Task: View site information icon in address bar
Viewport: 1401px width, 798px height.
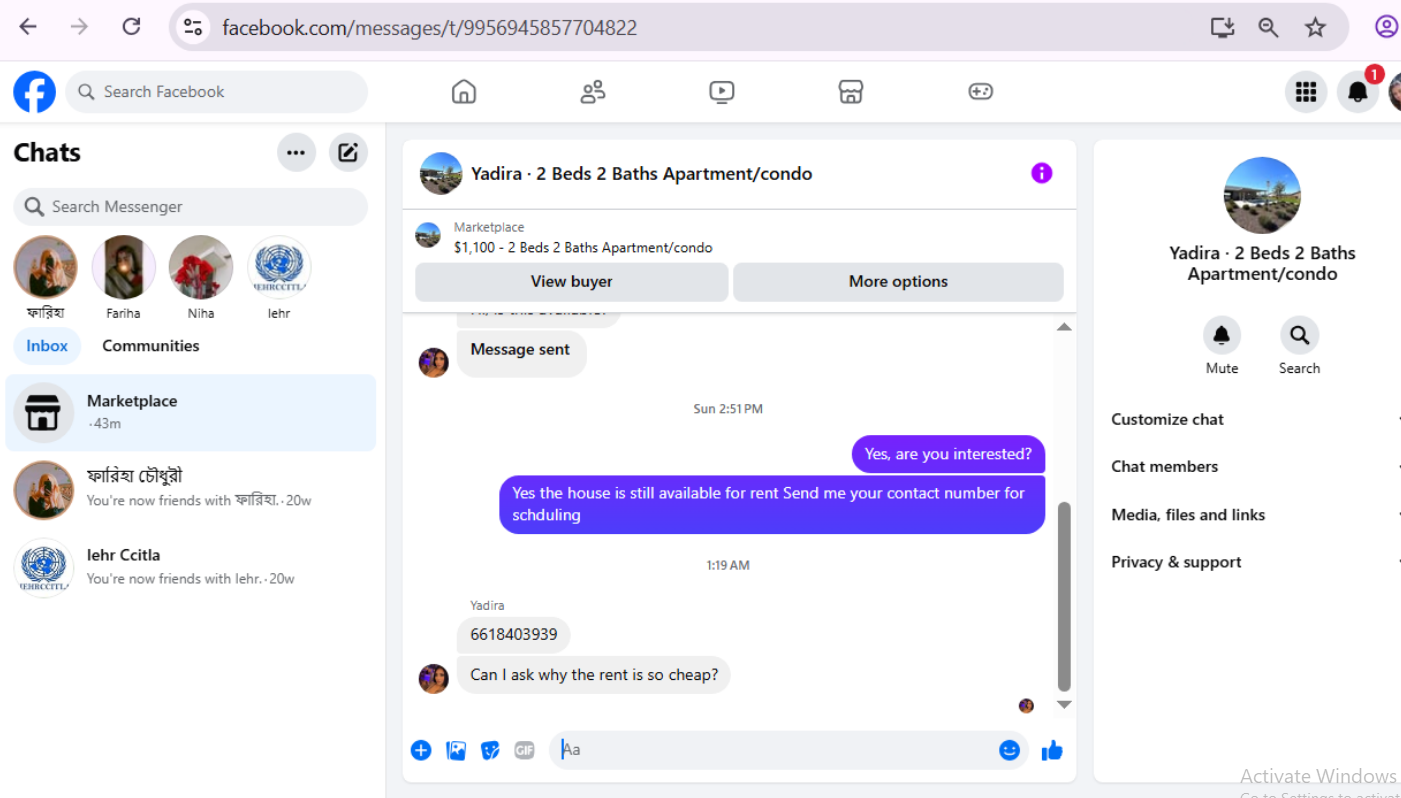Action: (x=193, y=27)
